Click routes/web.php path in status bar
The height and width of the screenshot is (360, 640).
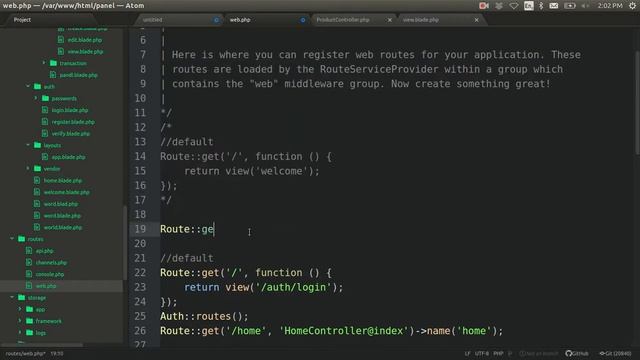click(x=25, y=353)
